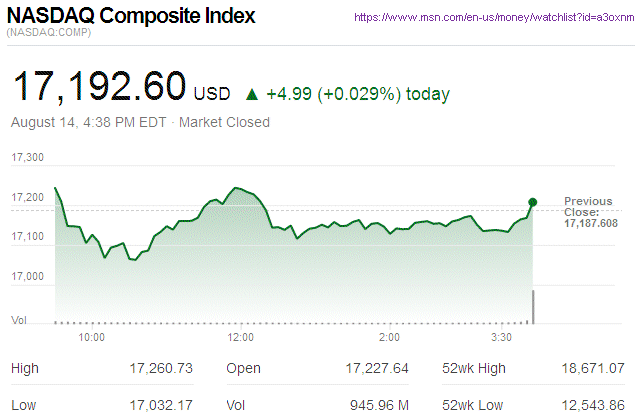Click the green up-arrow change indicator
This screenshot has width=640, height=420.
click(x=252, y=95)
